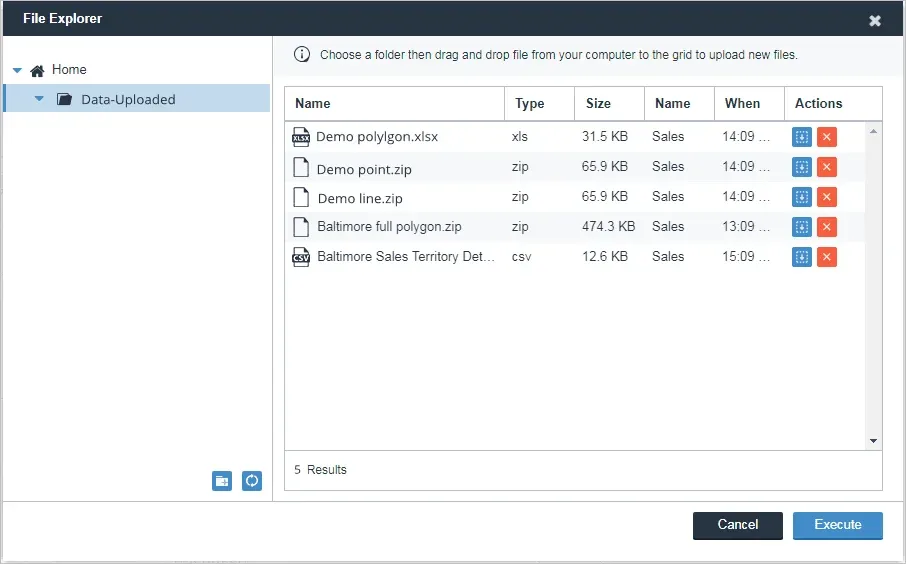Click the grid scrollbar up arrow
The width and height of the screenshot is (906, 564).
click(873, 132)
